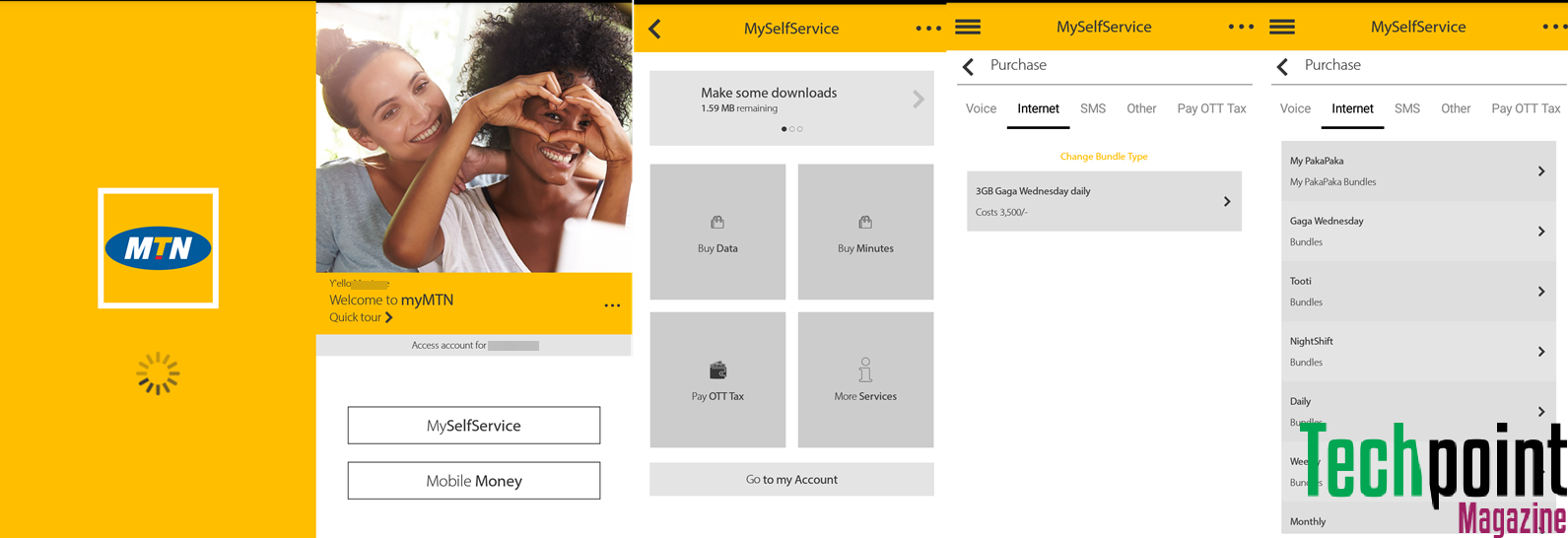Go back from Purchase on the 3GB Gaga Wednesday screen
1568x538 pixels.
tap(968, 66)
